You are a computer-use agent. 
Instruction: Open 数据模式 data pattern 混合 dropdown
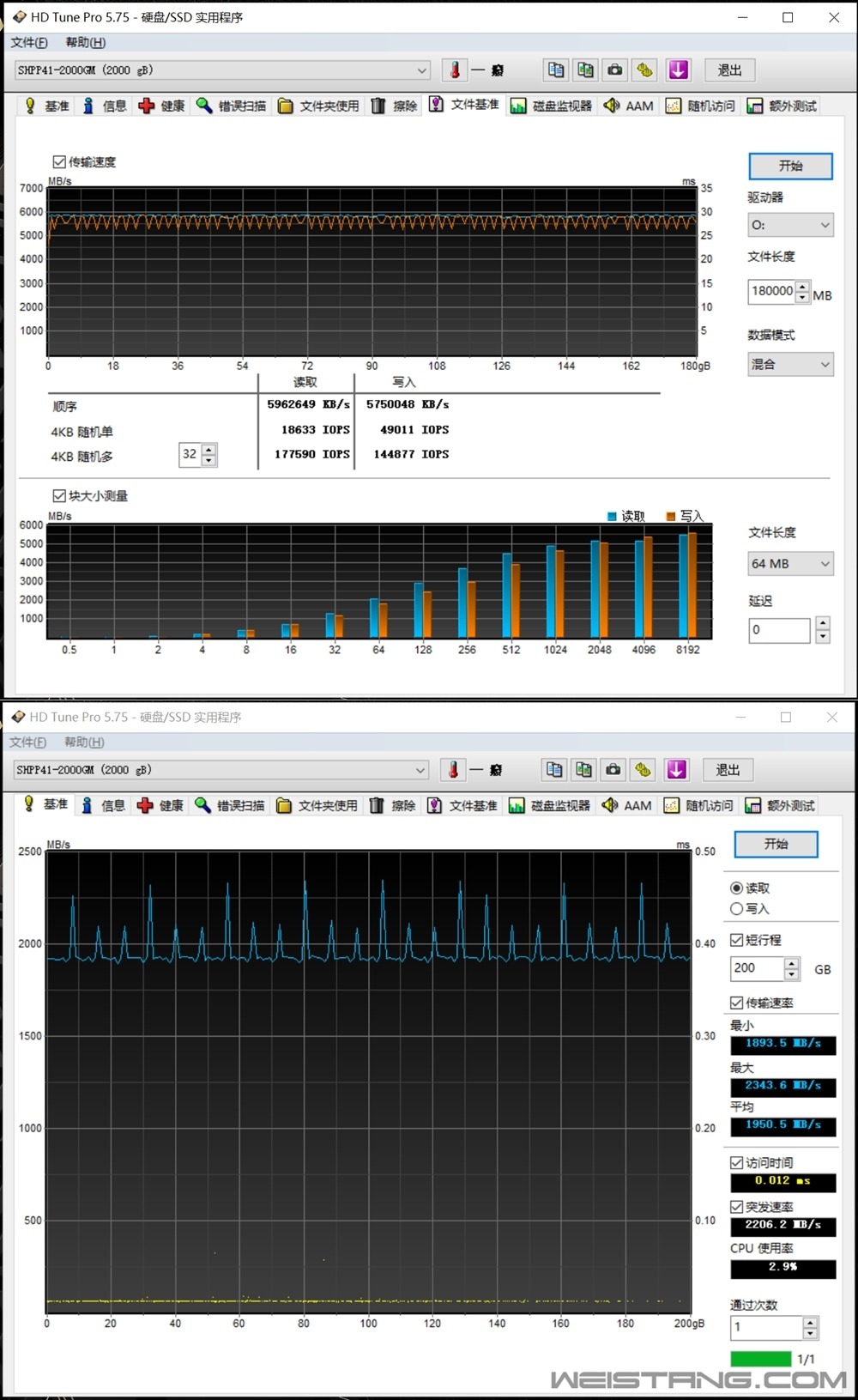coord(790,364)
